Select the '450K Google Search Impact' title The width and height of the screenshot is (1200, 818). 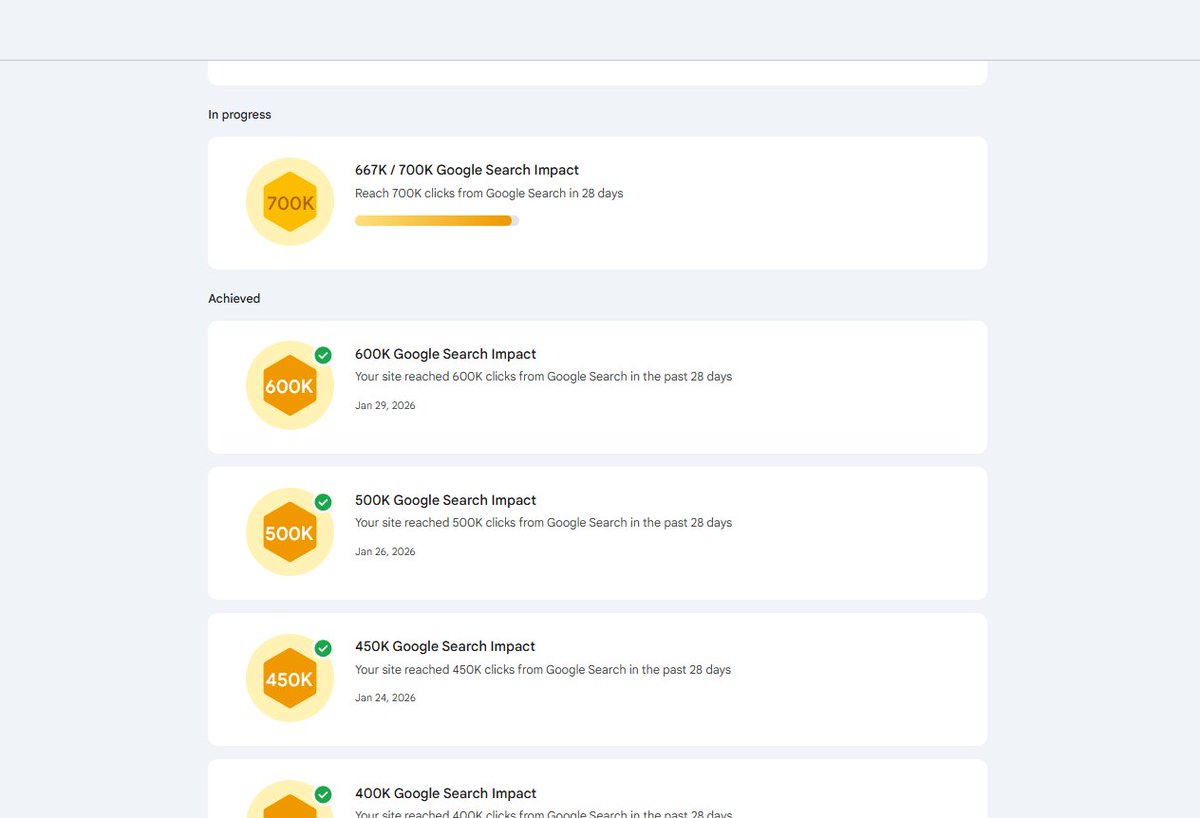[x=445, y=646]
